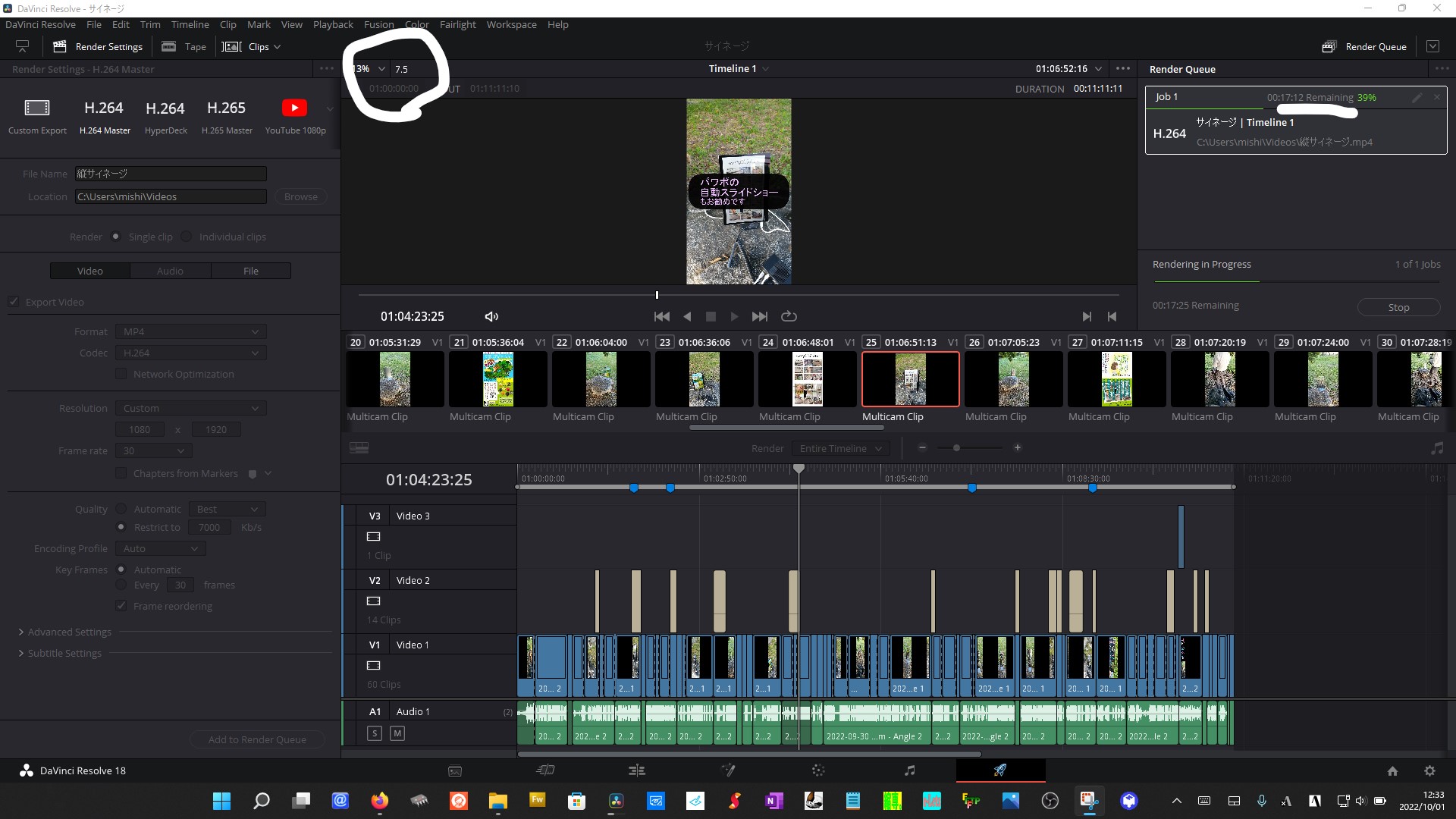Toggle the Export Video checkbox
This screenshot has height=819, width=1456.
14,302
